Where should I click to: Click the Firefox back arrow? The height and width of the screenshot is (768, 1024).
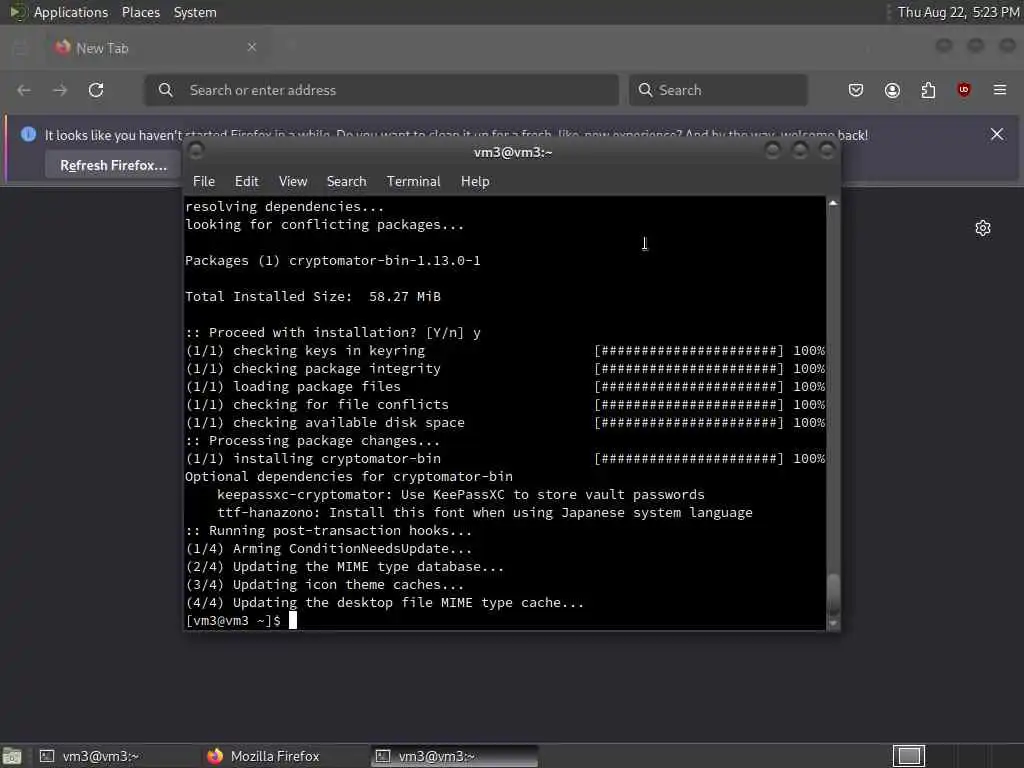24,90
